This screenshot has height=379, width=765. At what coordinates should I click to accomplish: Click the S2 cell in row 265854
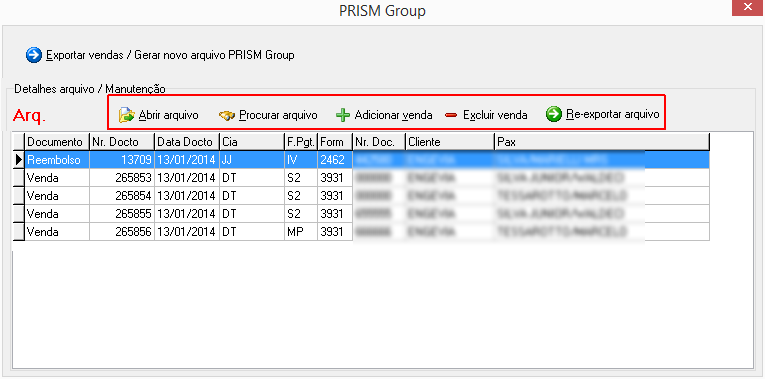[301, 196]
